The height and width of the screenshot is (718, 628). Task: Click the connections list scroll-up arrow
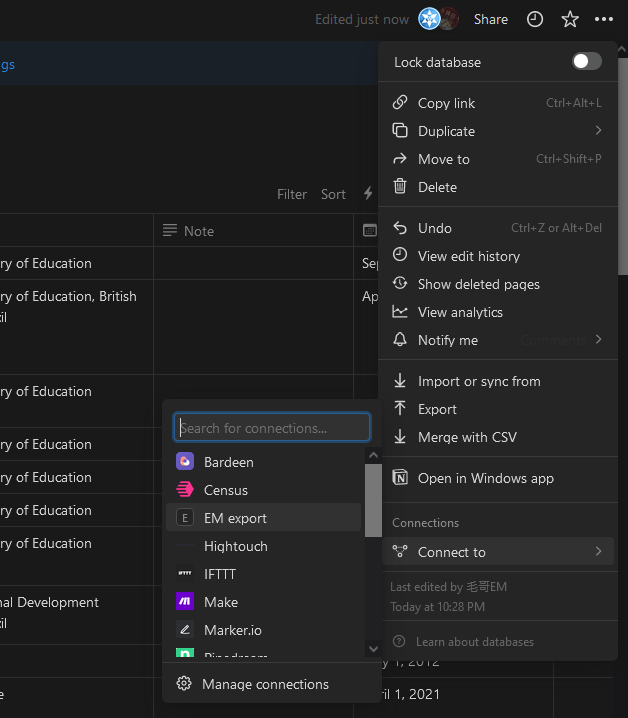coord(373,455)
